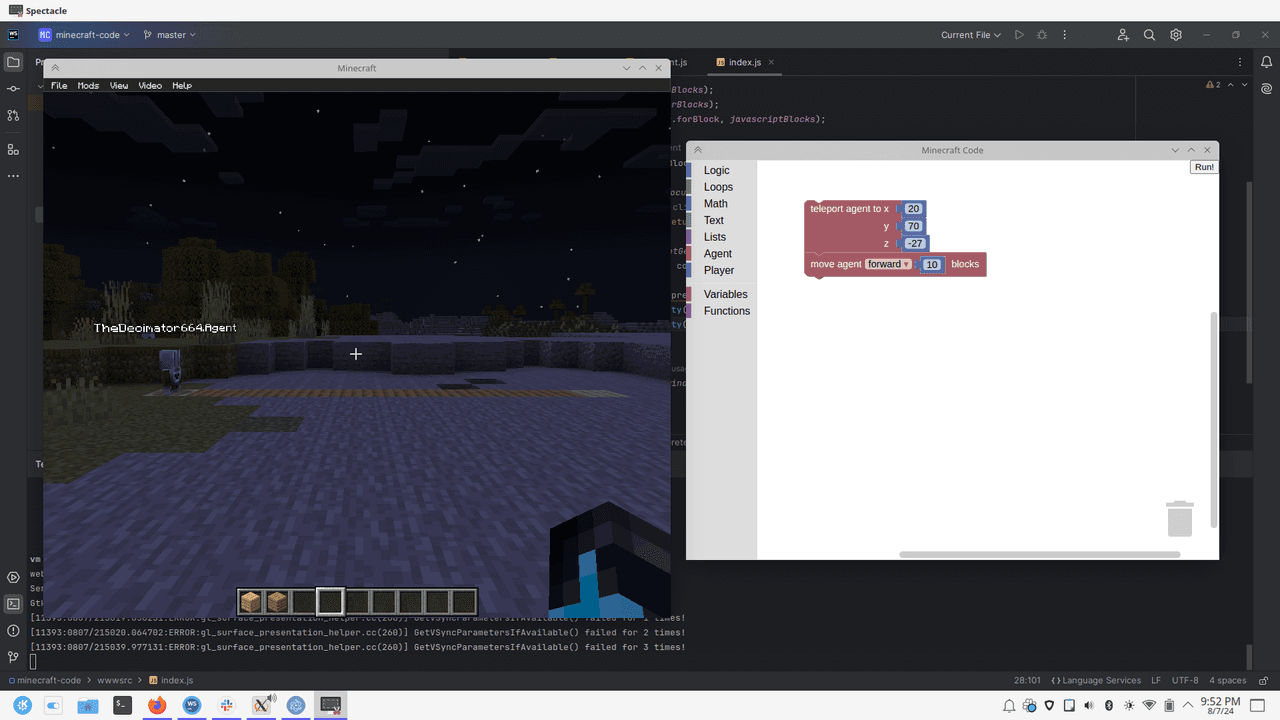Click the Blockly workspace horizontal scrollbar
This screenshot has width=1280, height=720.
(1040, 554)
